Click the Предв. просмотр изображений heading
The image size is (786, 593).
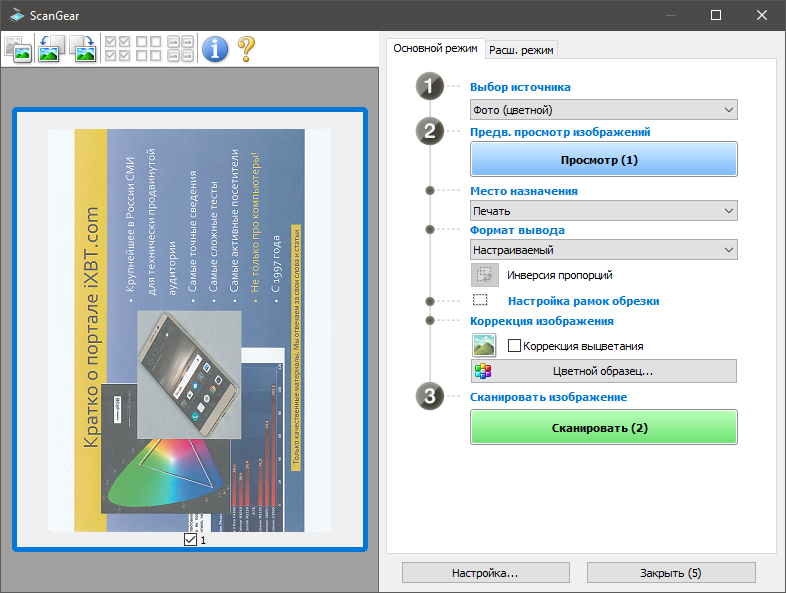560,132
